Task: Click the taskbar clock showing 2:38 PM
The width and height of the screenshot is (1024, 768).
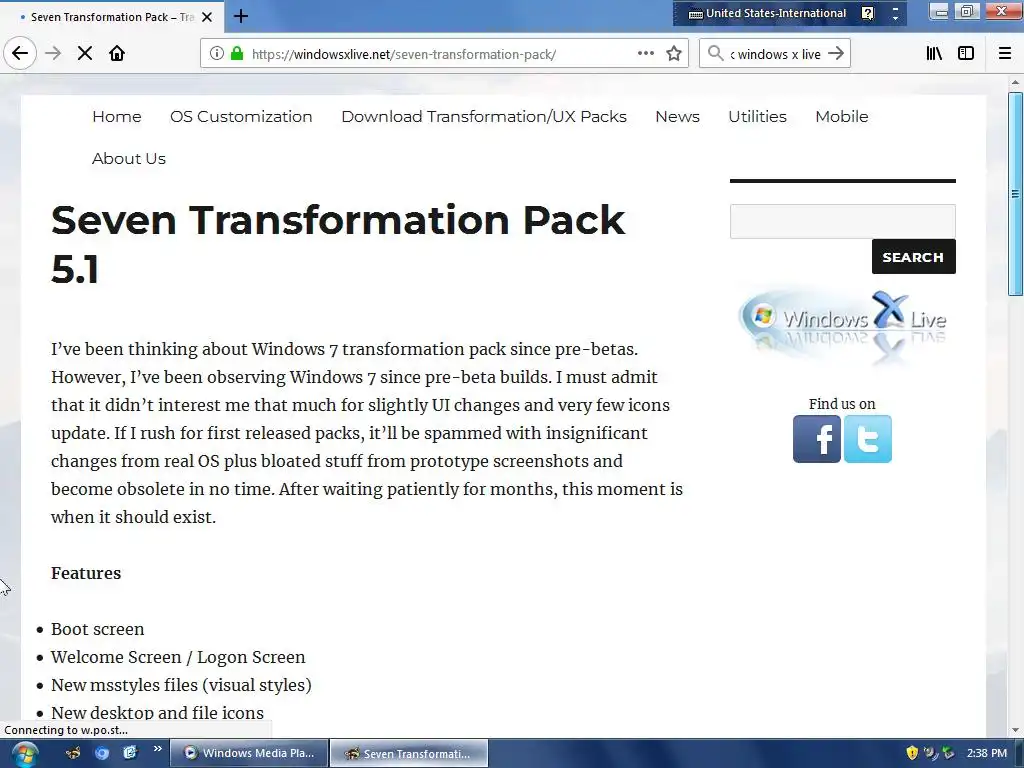Action: (987, 753)
